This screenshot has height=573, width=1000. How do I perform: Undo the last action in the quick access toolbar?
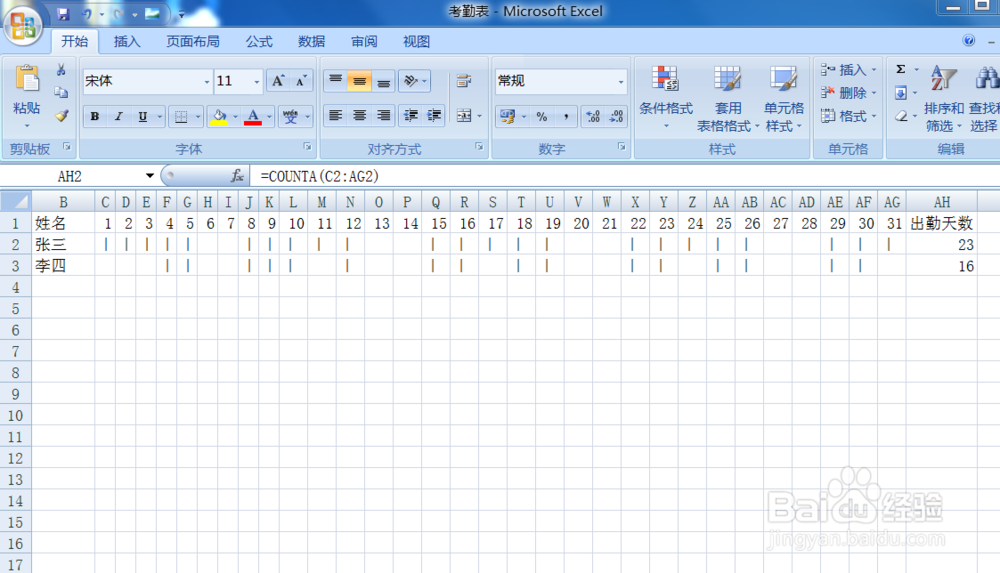click(86, 13)
